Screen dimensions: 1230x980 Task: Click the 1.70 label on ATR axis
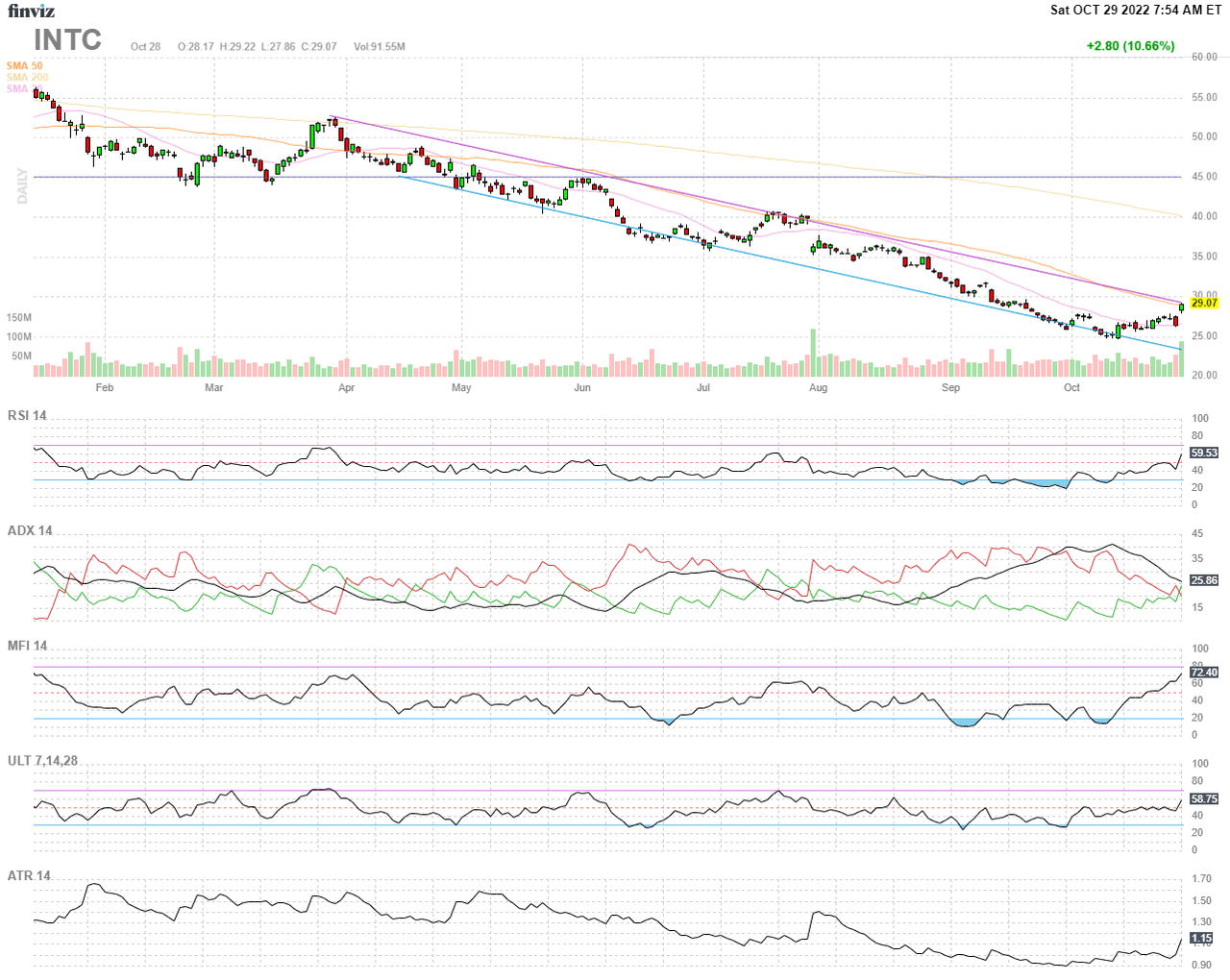1201,878
